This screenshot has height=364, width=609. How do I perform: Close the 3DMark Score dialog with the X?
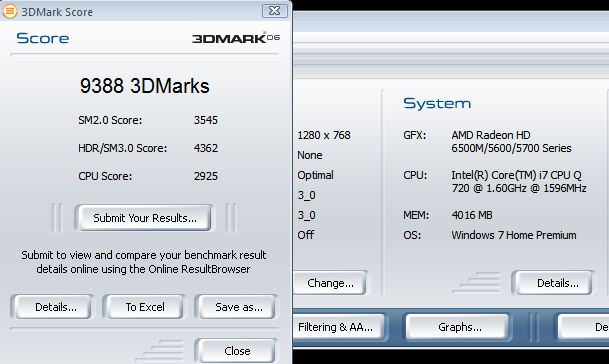(275, 10)
